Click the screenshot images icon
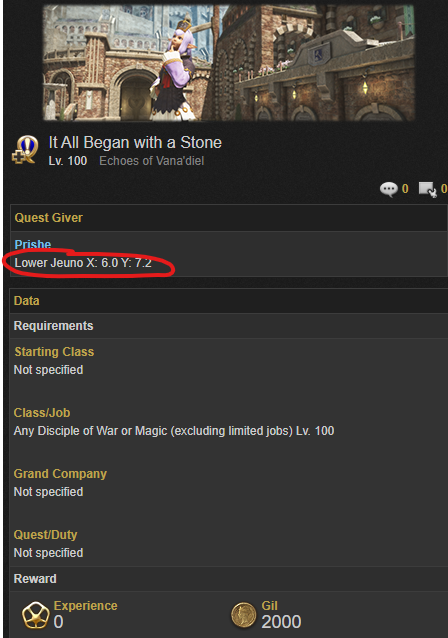The width and height of the screenshot is (448, 638). [x=428, y=189]
